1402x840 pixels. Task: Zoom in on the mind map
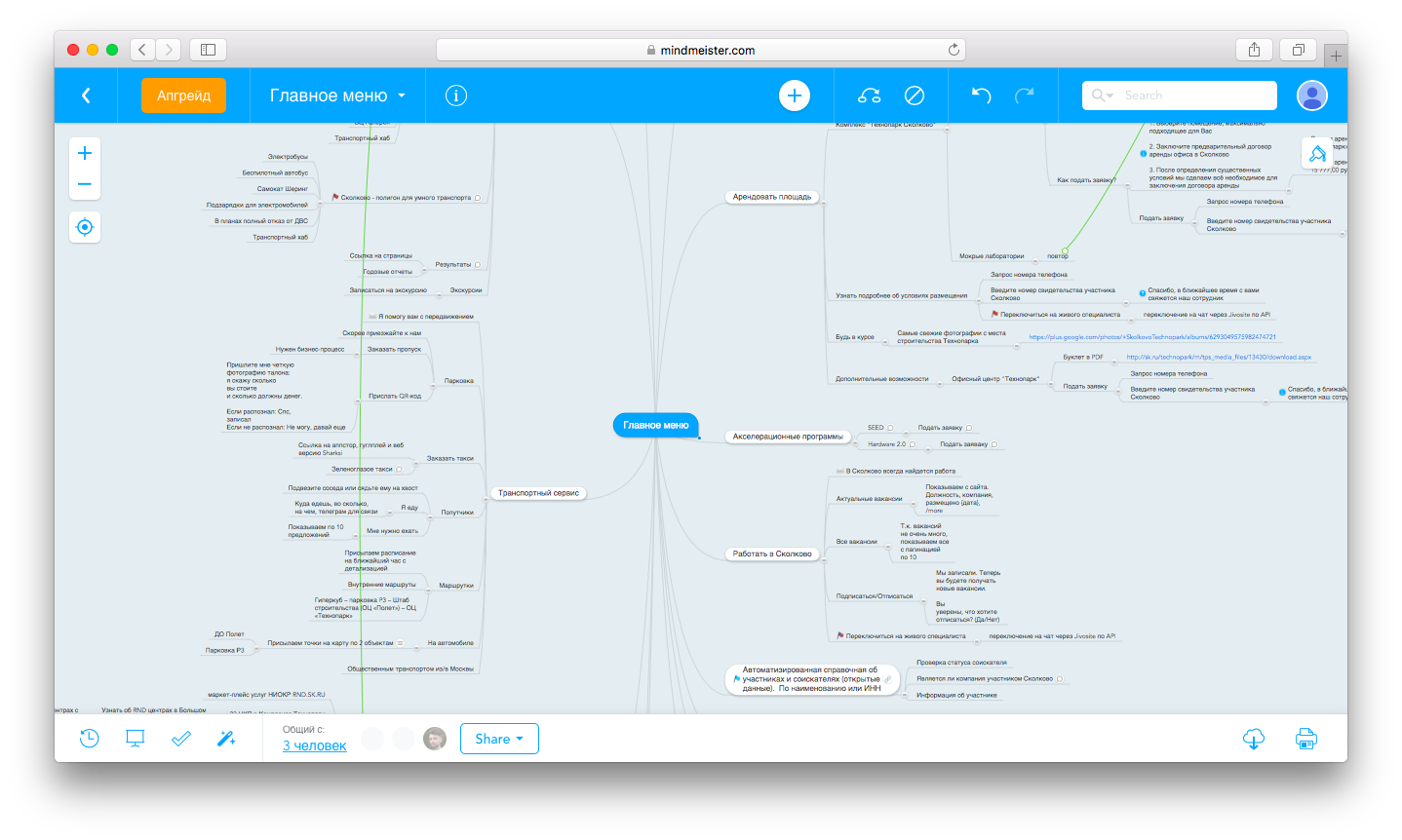coord(85,153)
